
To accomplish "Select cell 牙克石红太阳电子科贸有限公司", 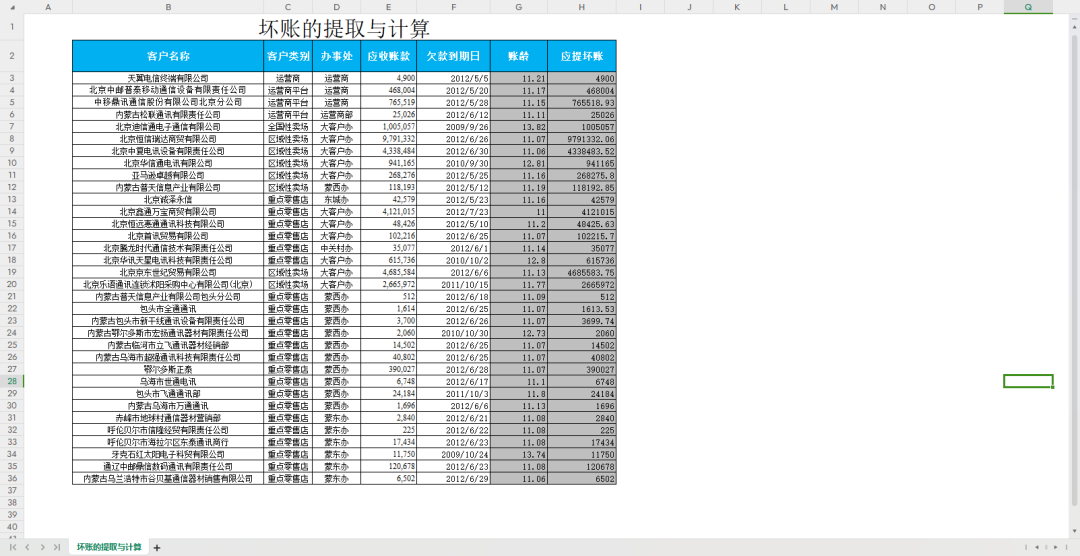I will (168, 454).
